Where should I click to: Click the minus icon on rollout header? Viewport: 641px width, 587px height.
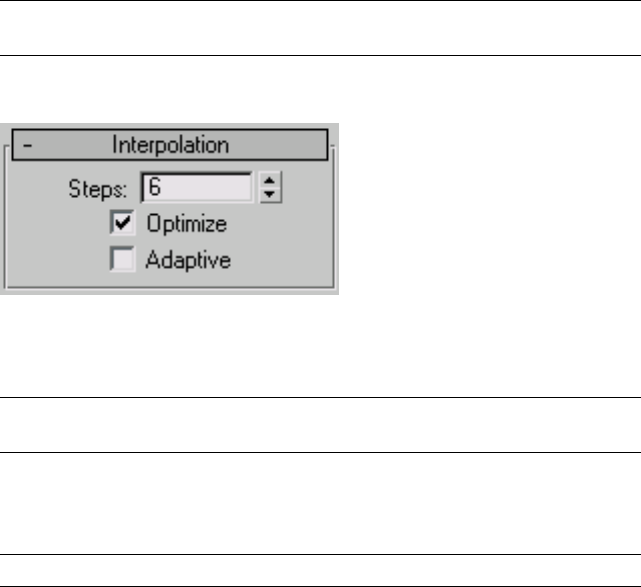(x=27, y=145)
